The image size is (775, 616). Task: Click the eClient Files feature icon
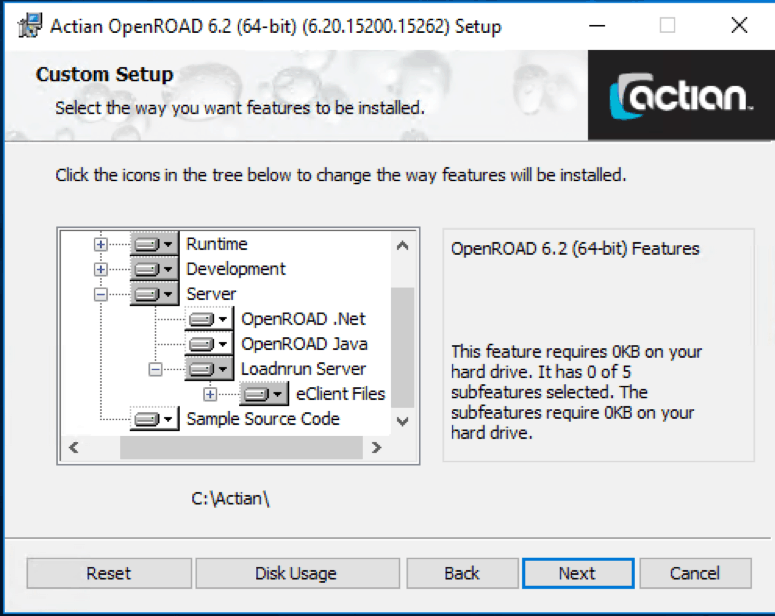(263, 394)
